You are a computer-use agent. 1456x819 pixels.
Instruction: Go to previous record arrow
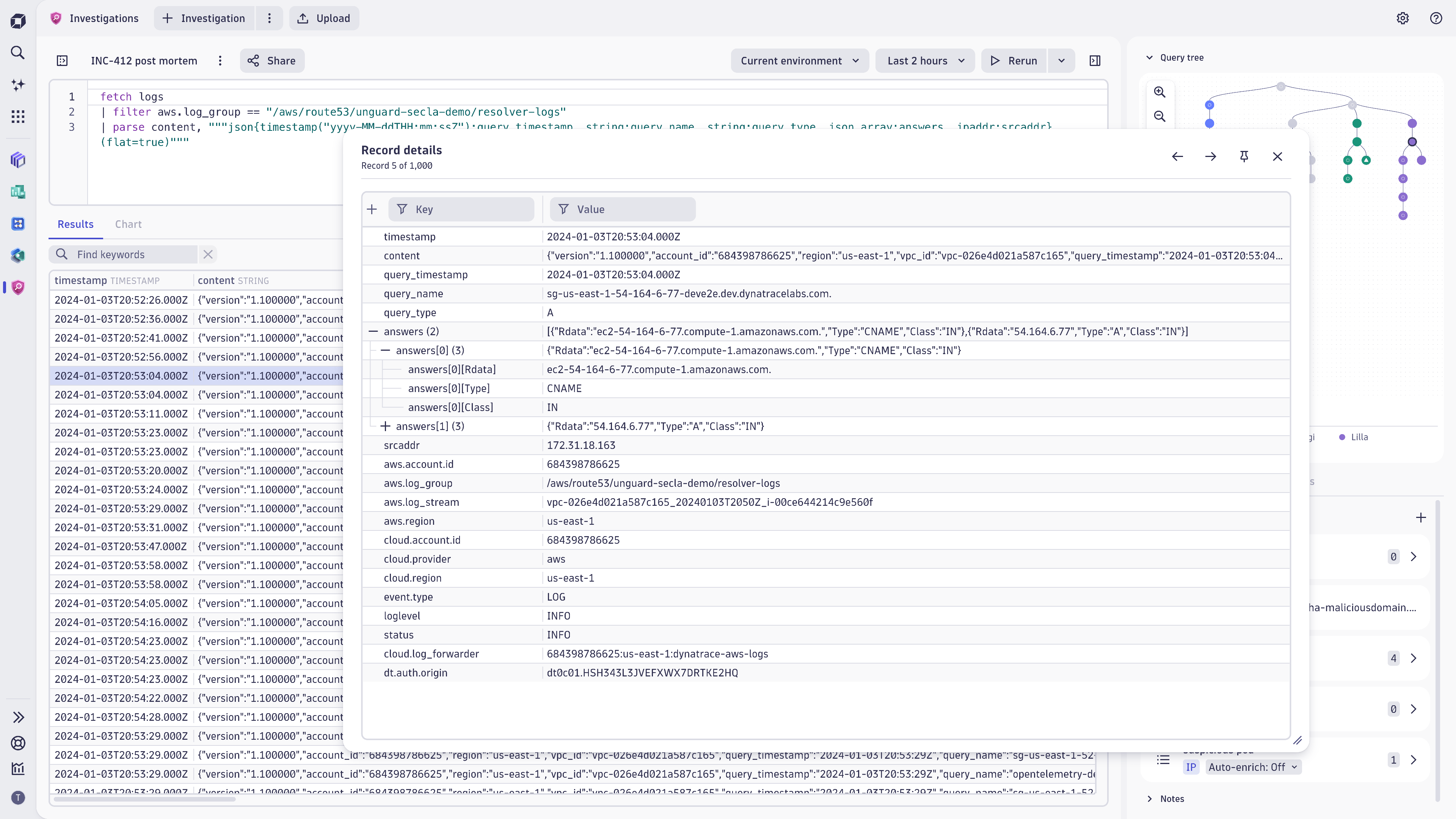(1177, 157)
